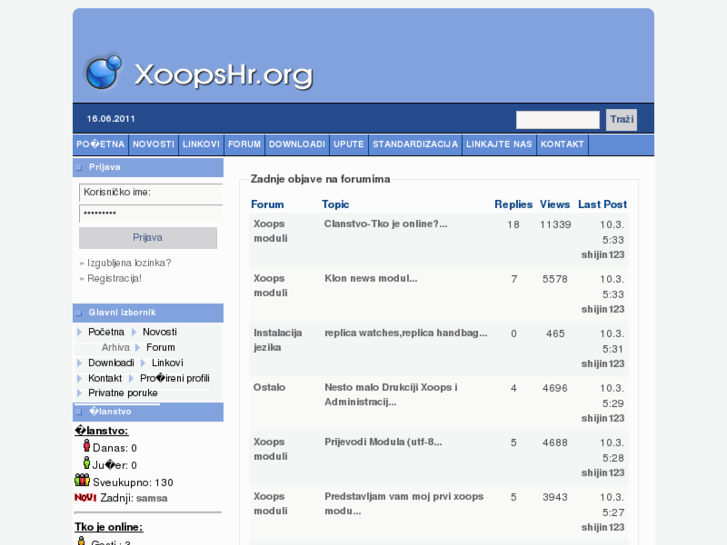Open Instalacija jezika forum link
The height and width of the screenshot is (545, 727).
point(277,340)
